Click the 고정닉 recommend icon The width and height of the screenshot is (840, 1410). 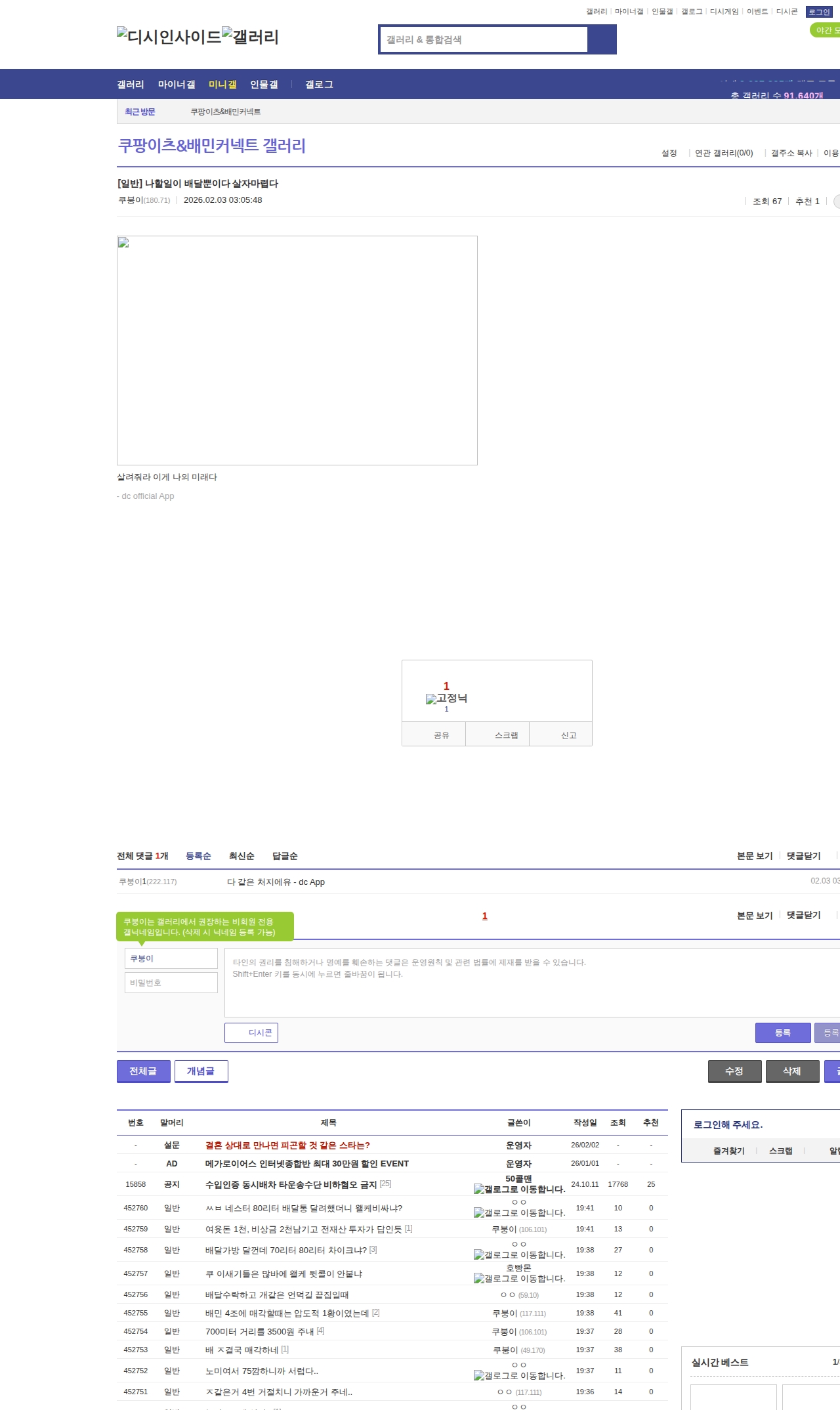(446, 698)
